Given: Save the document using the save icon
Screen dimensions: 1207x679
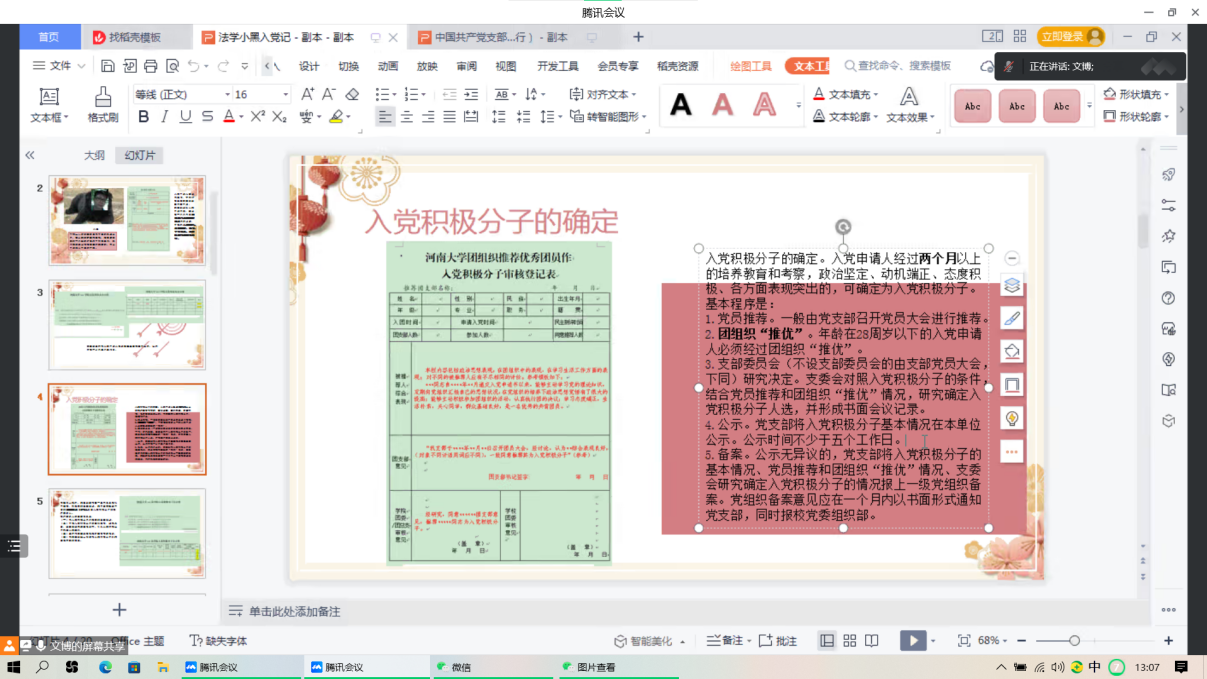Looking at the screenshot, I should click(107, 66).
